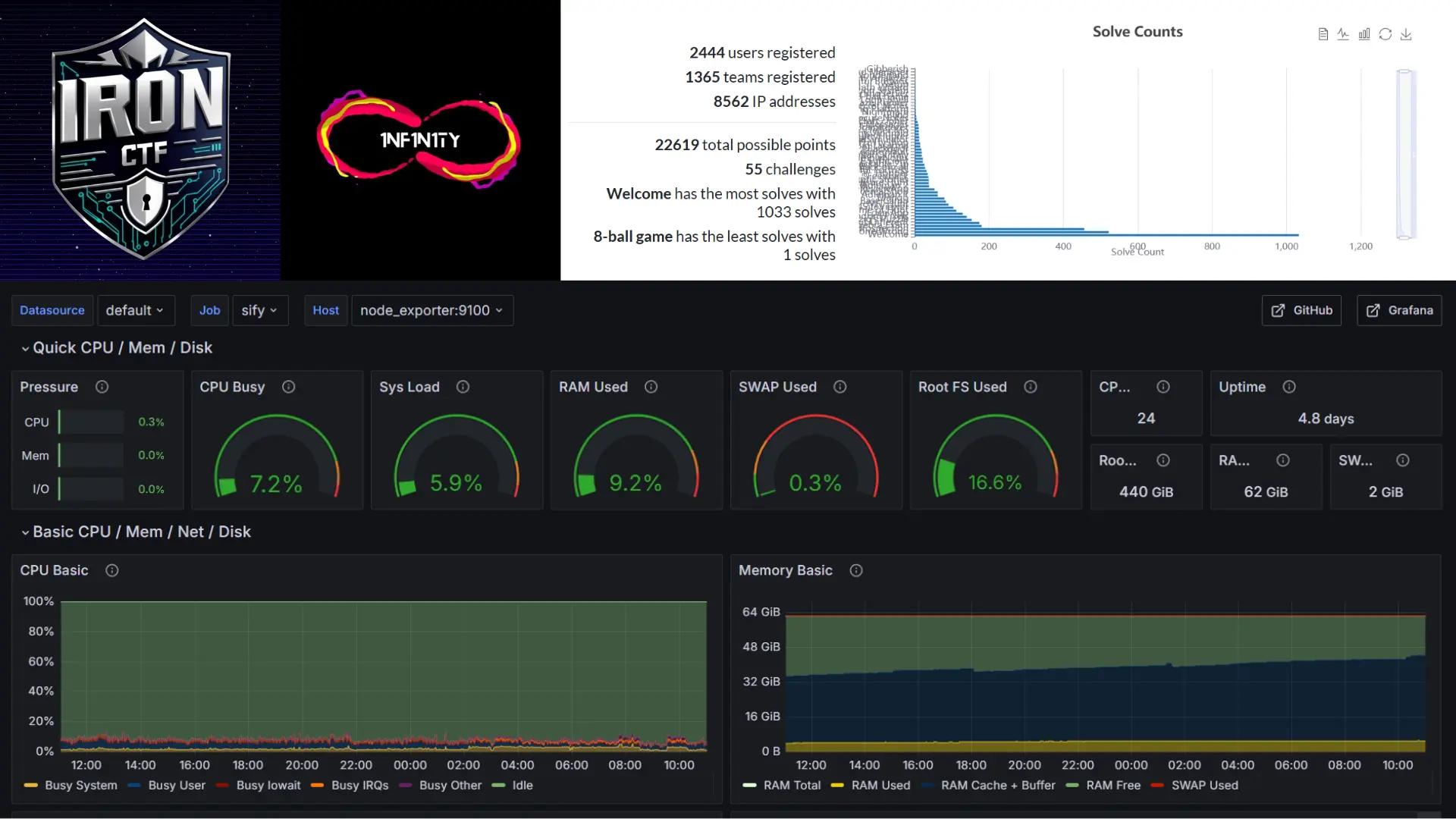Show info for Uptime panel
Screen dimensions: 1456x819
pyautogui.click(x=1288, y=387)
